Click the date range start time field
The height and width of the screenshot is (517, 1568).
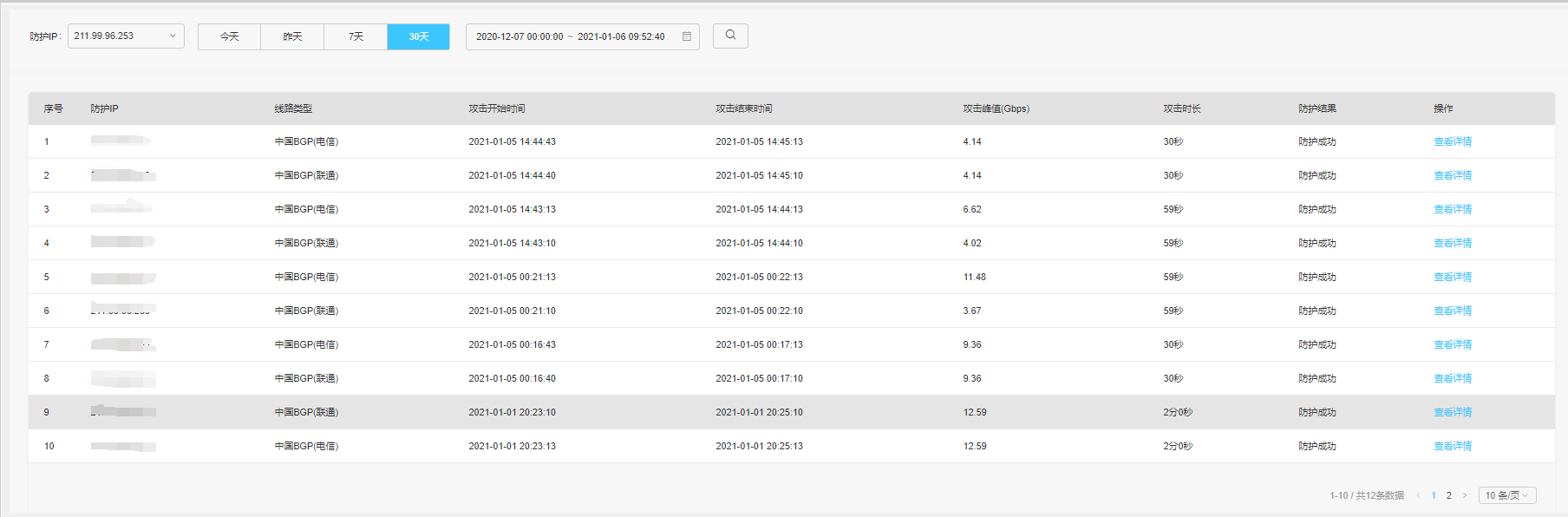pos(519,36)
